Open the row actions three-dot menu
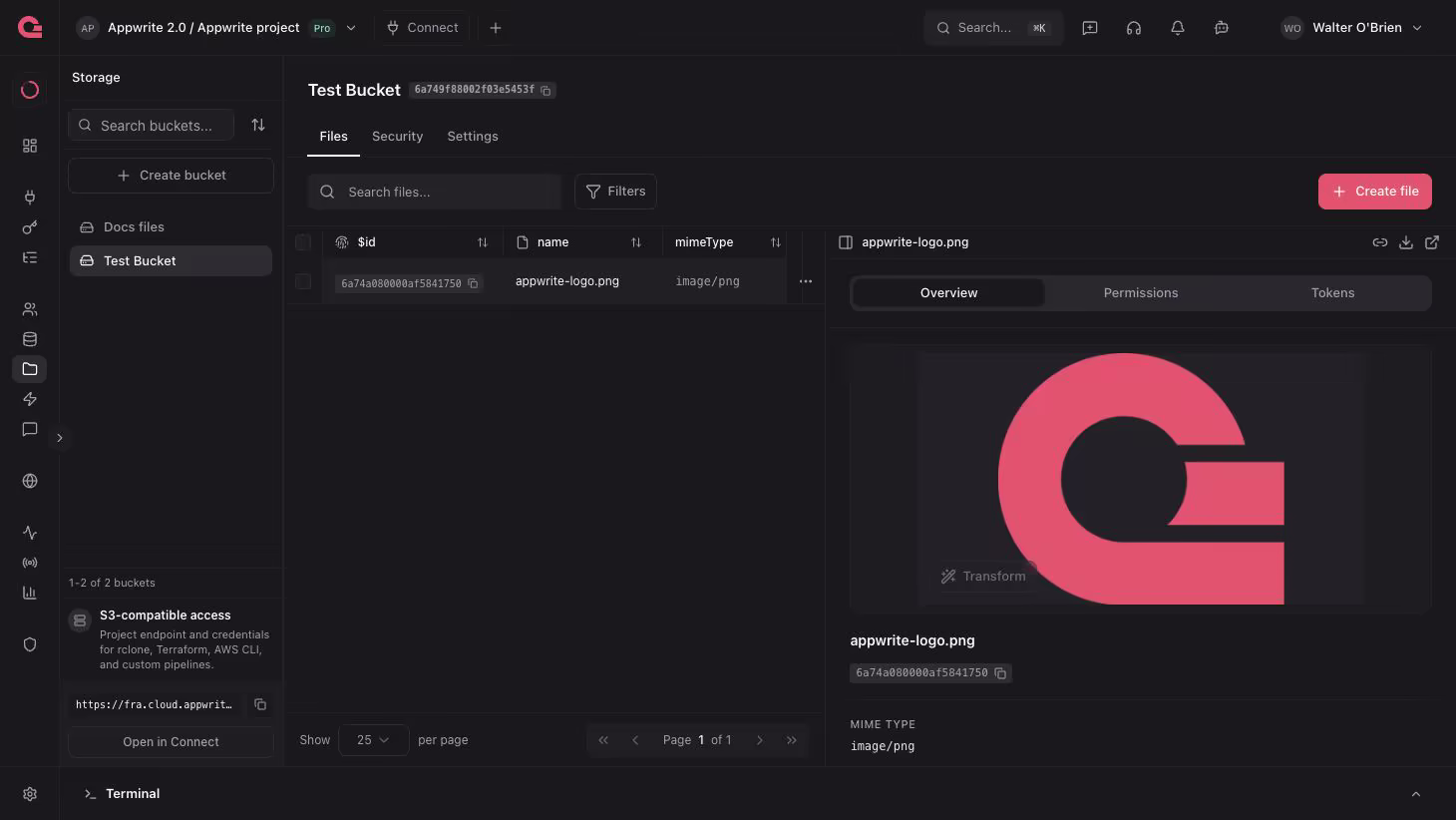The width and height of the screenshot is (1456, 820). [x=806, y=281]
